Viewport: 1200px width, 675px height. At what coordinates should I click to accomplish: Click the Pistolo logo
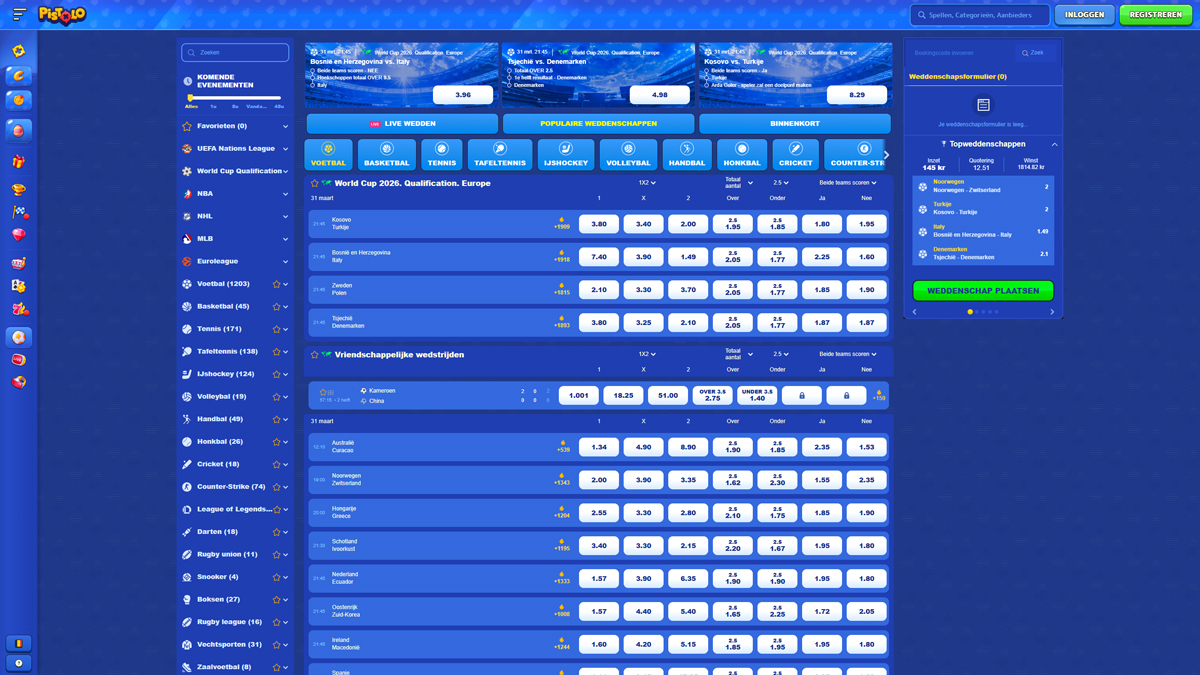[x=62, y=15]
